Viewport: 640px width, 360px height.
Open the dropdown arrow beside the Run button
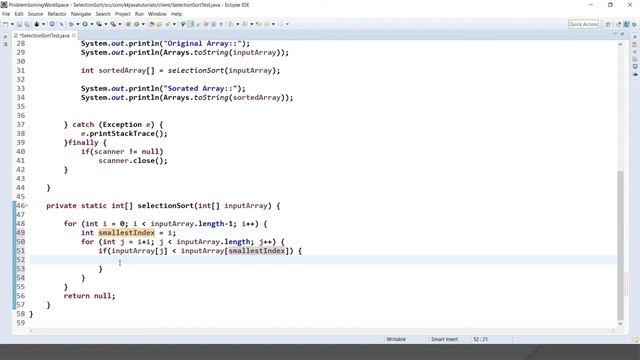click(x=92, y=24)
